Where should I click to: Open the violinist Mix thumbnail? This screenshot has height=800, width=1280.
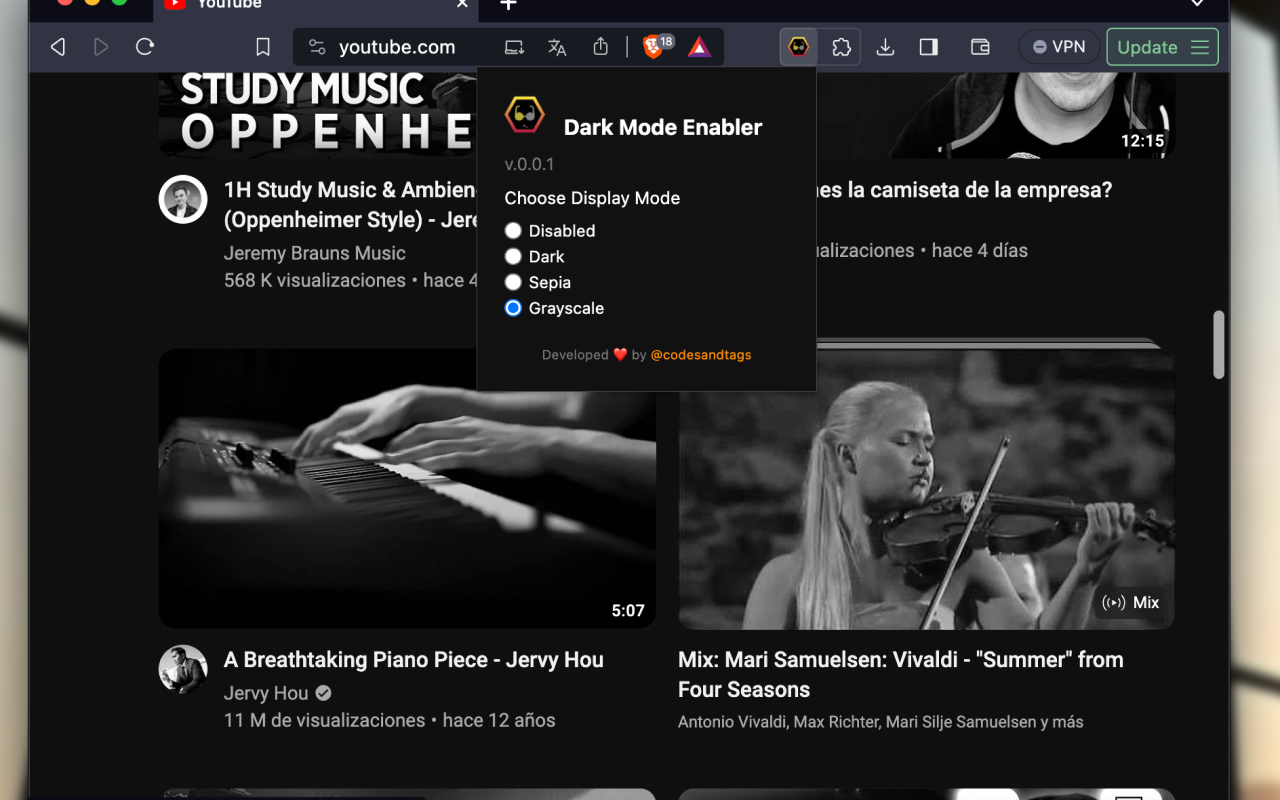click(x=926, y=489)
